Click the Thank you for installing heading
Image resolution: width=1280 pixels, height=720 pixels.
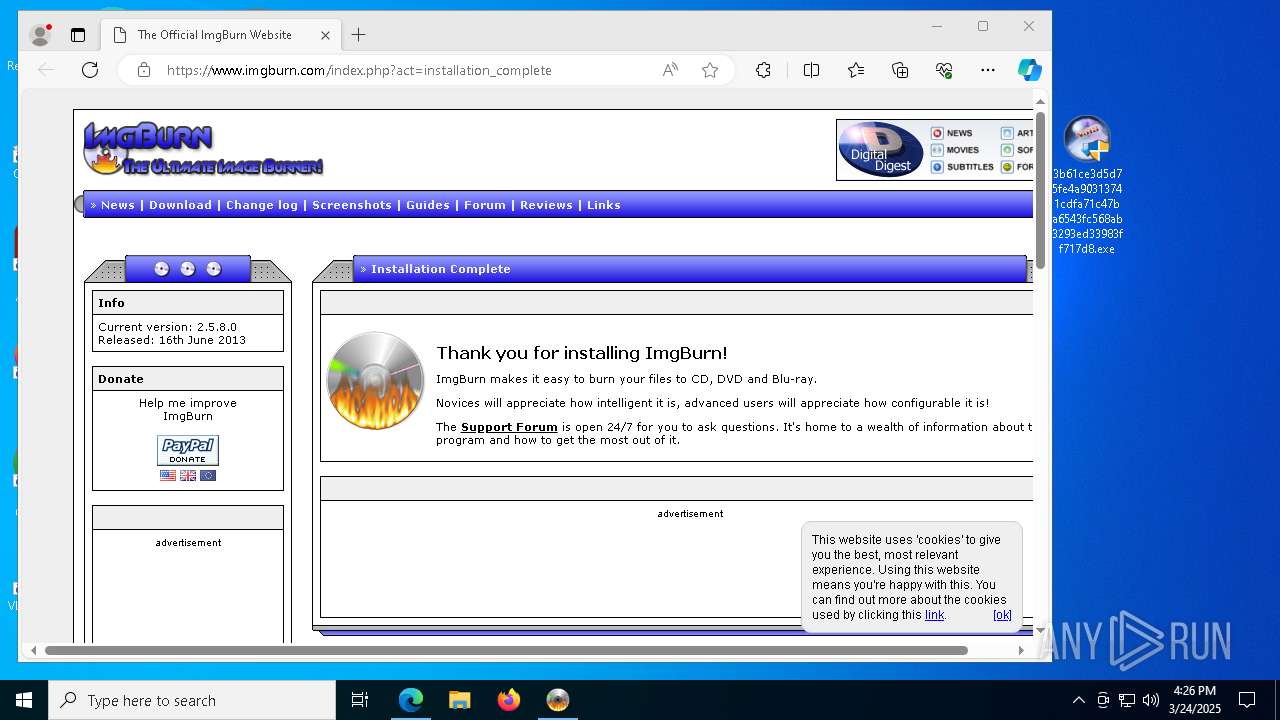pos(582,353)
